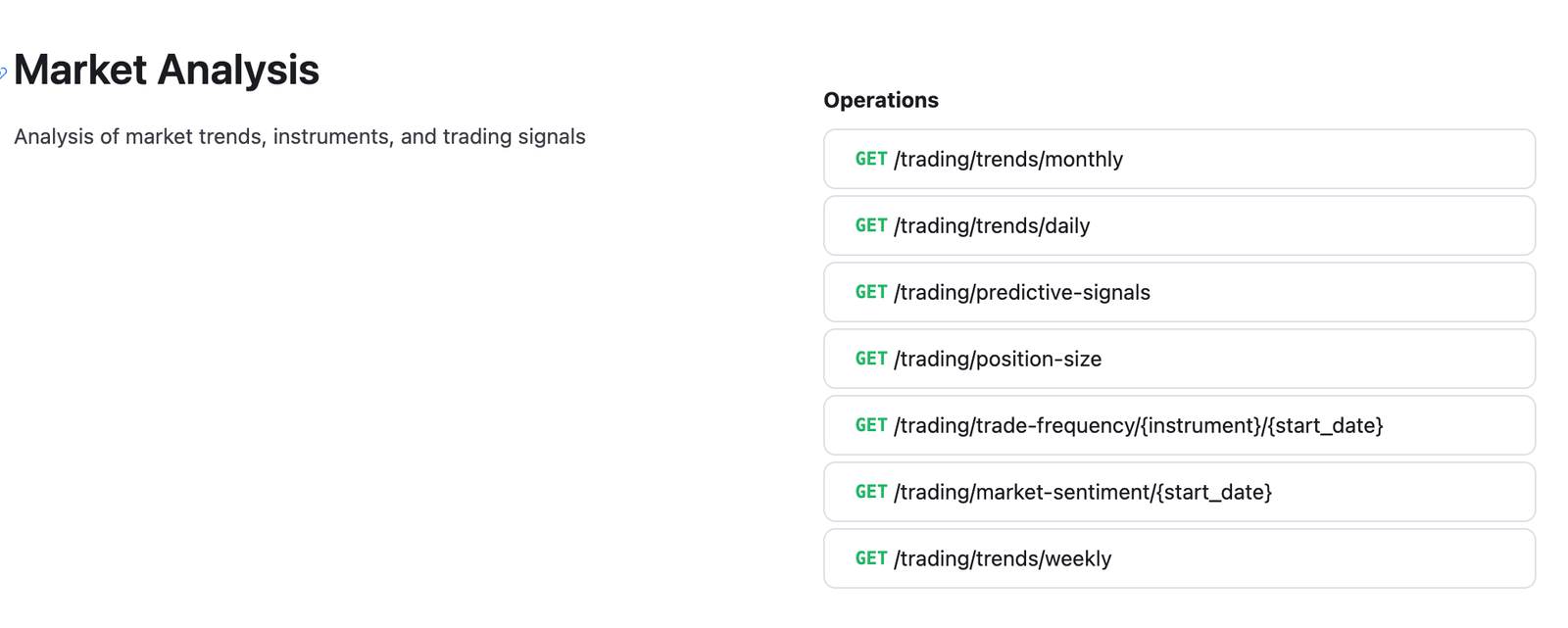Click the Operations section label
Image resolution: width=1568 pixels, height=628 pixels.
point(880,100)
